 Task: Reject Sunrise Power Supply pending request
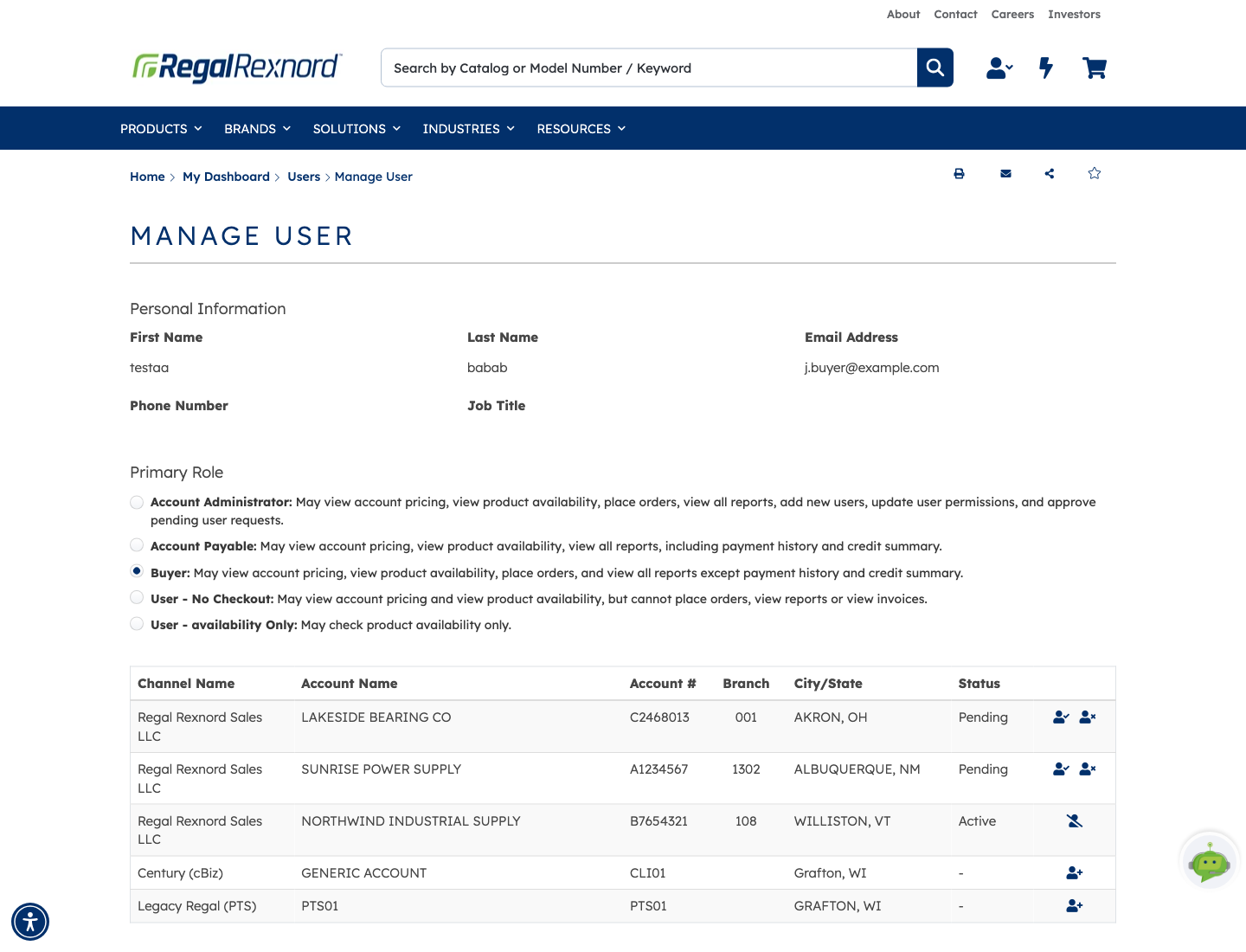pos(1088,769)
